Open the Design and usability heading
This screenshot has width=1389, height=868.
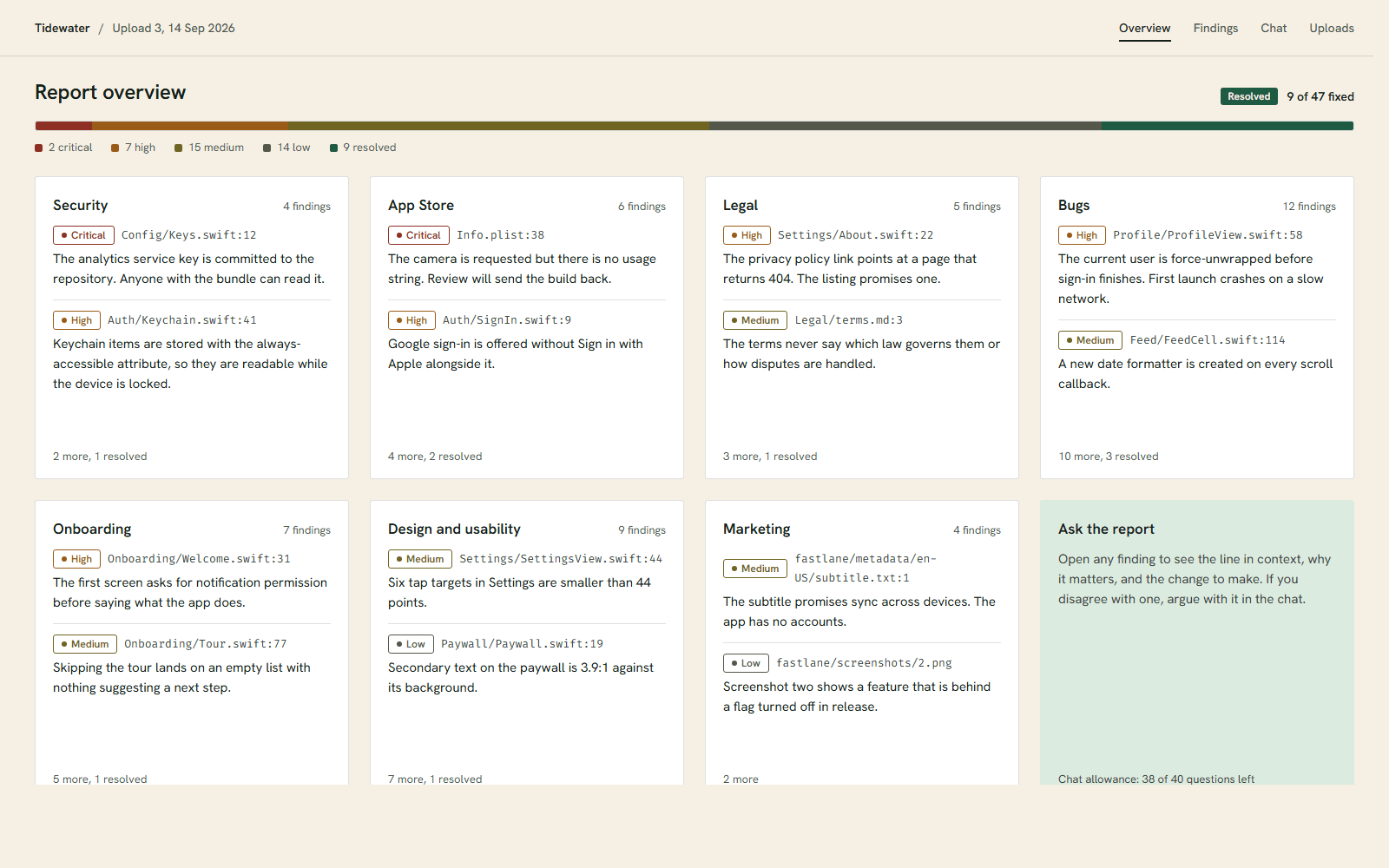(454, 529)
